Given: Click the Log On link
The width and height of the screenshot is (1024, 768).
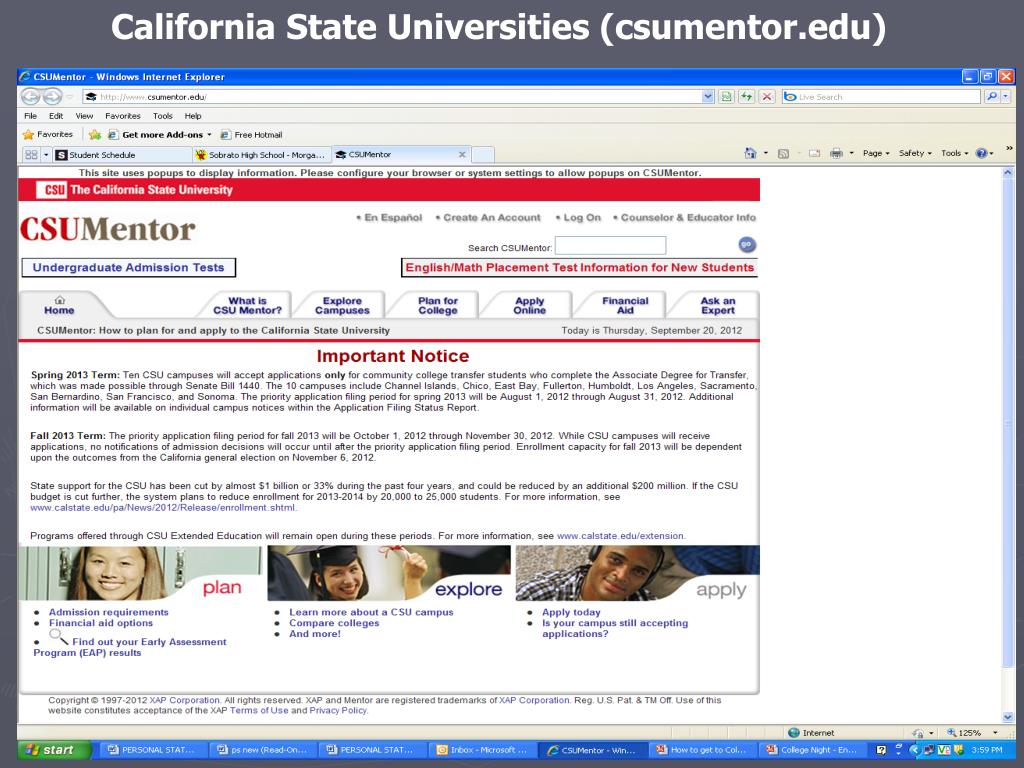Looking at the screenshot, I should [x=582, y=217].
